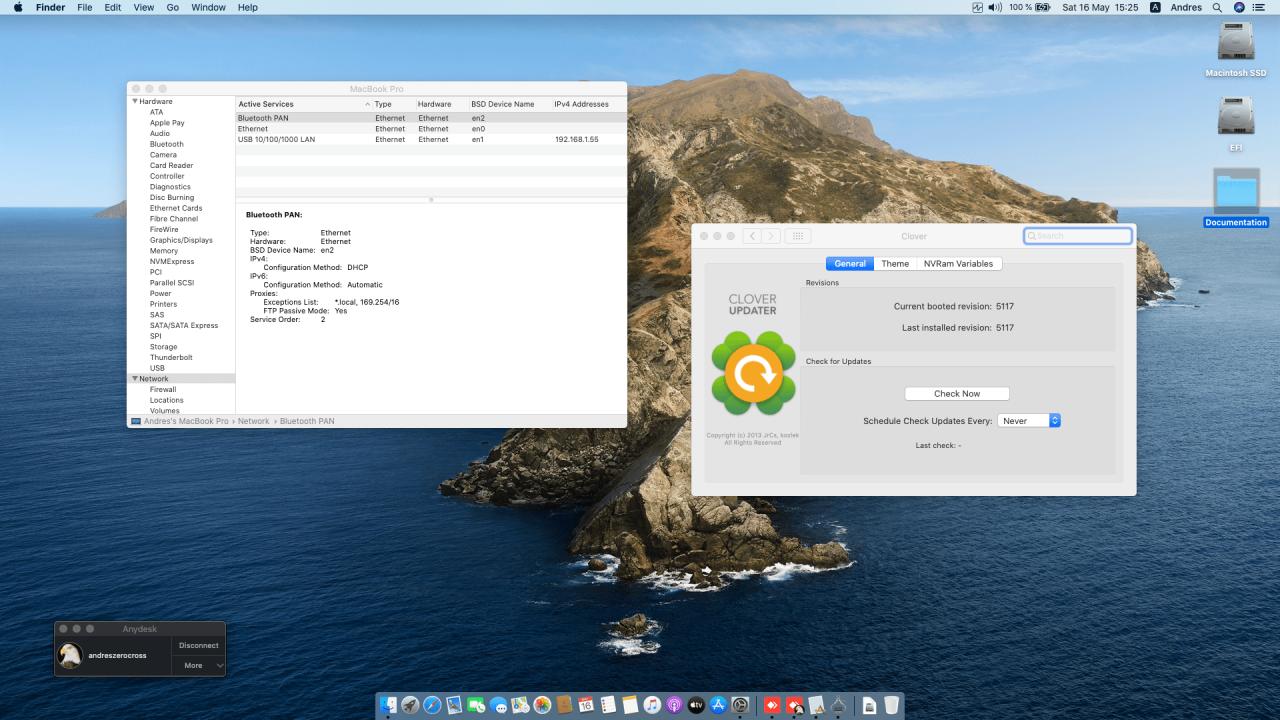
Task: Open Podcasts from the Dock
Action: click(674, 705)
